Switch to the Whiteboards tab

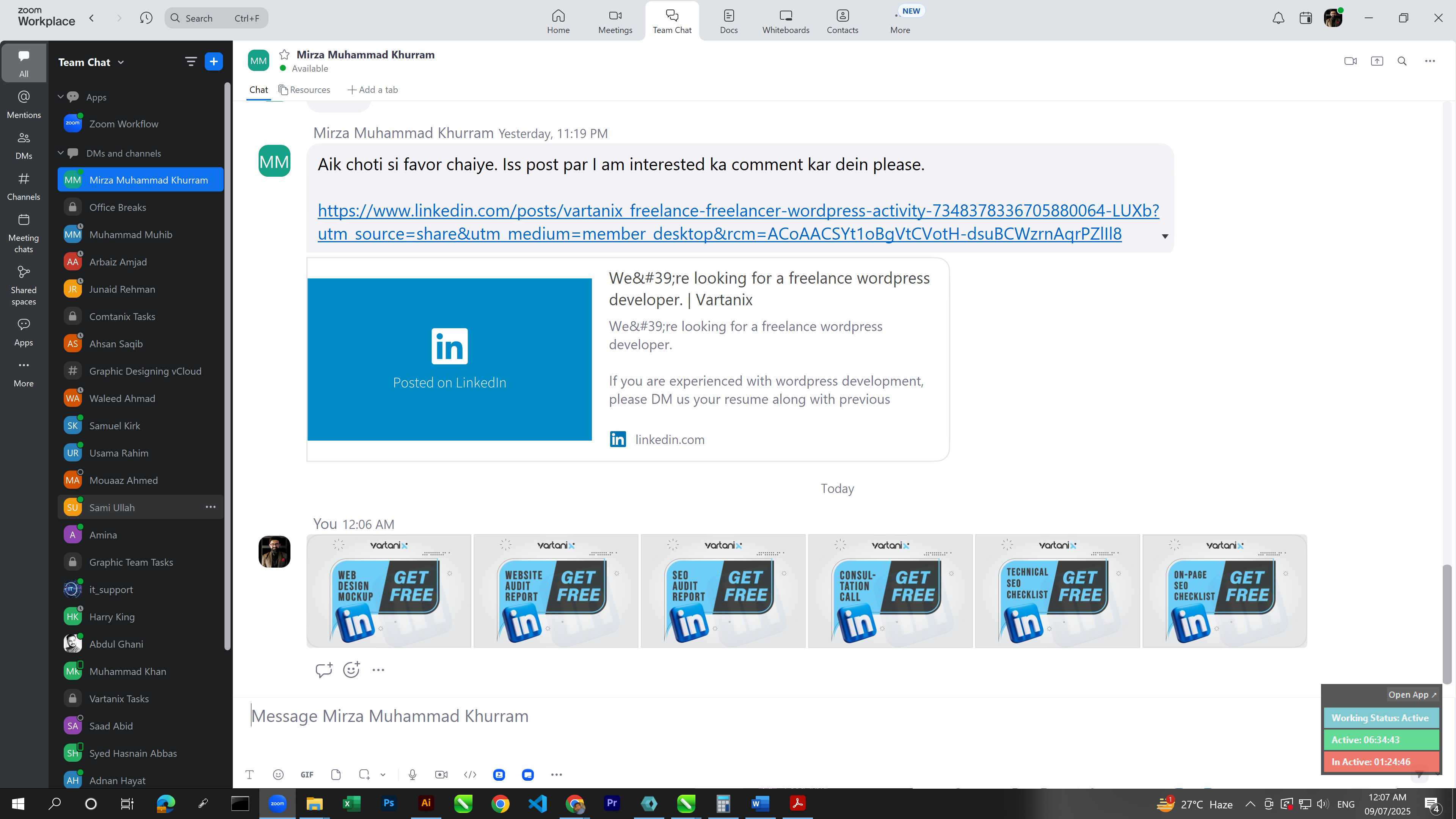786,22
